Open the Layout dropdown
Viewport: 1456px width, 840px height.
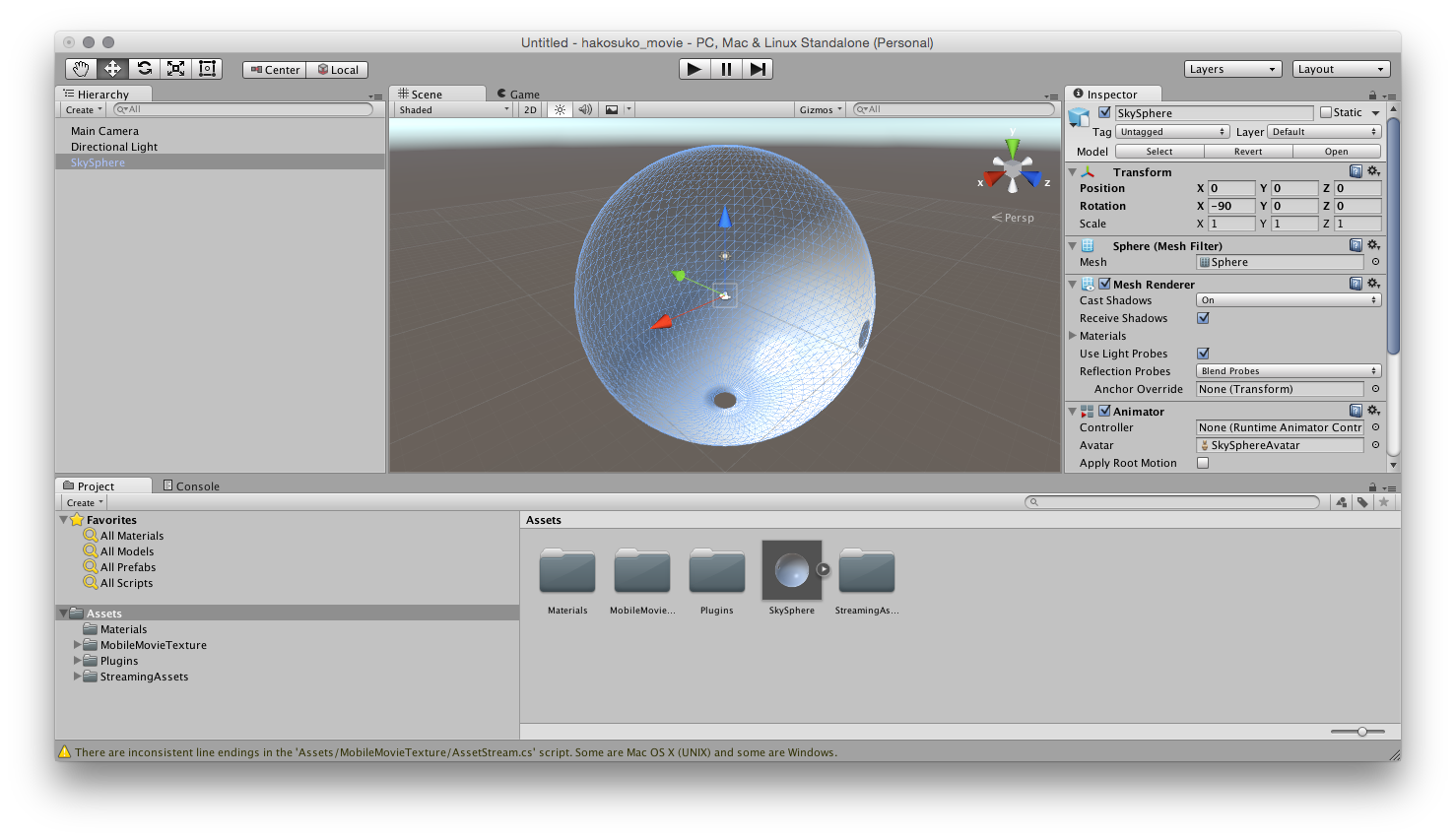coord(1342,69)
